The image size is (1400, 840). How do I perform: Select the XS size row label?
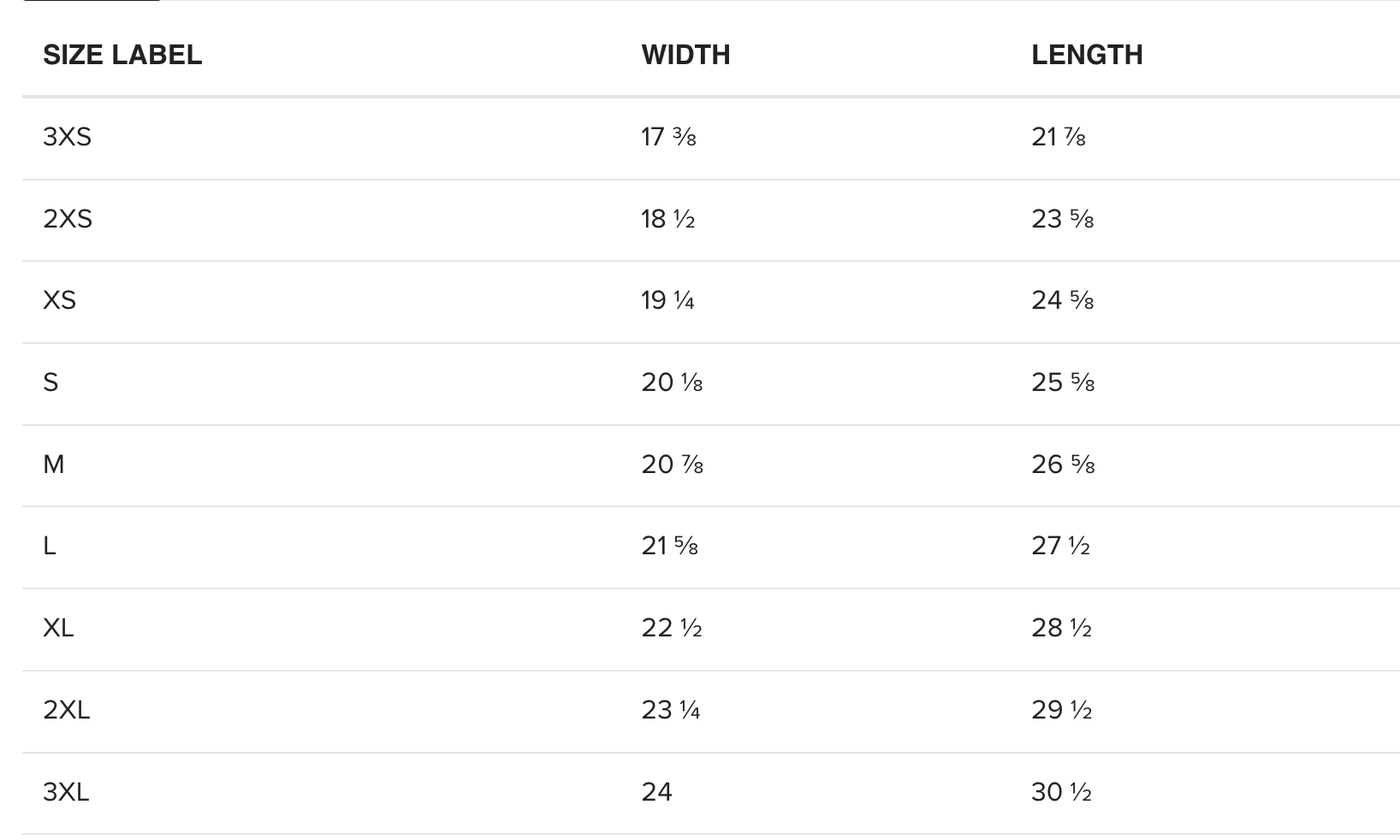point(59,300)
